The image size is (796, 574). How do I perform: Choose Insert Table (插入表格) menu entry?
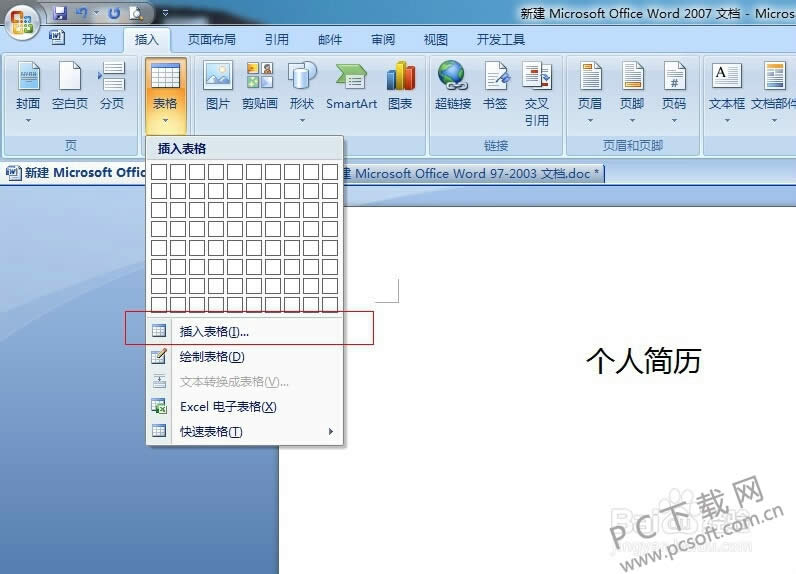[x=214, y=331]
